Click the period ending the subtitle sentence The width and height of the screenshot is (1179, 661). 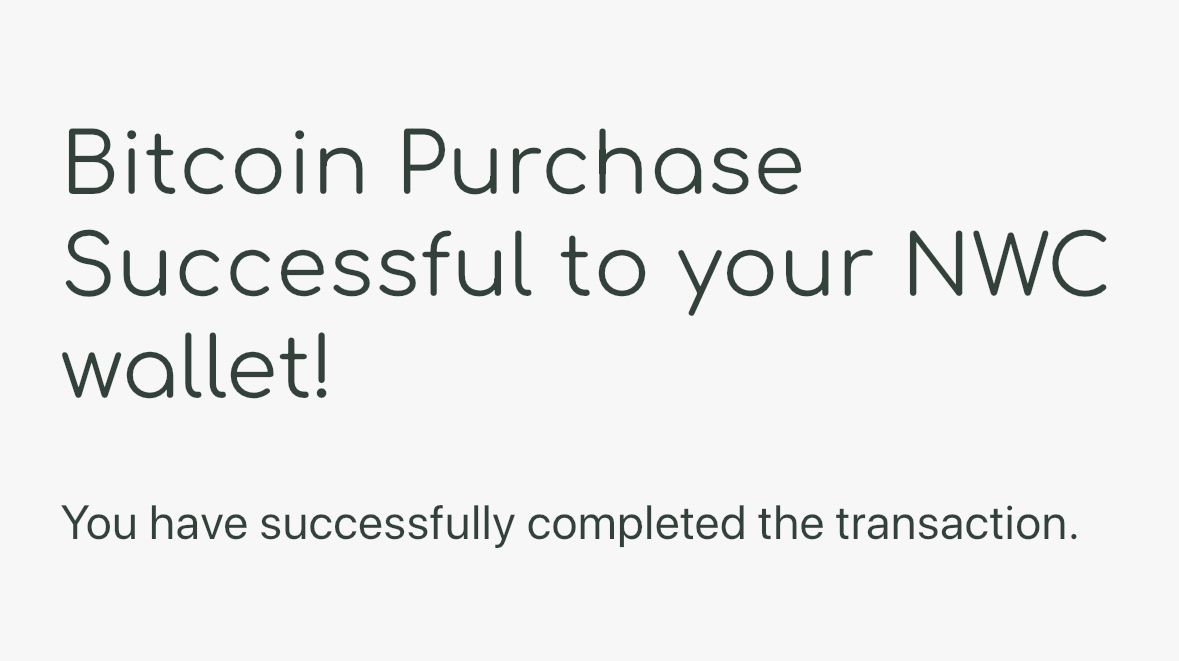point(1071,537)
